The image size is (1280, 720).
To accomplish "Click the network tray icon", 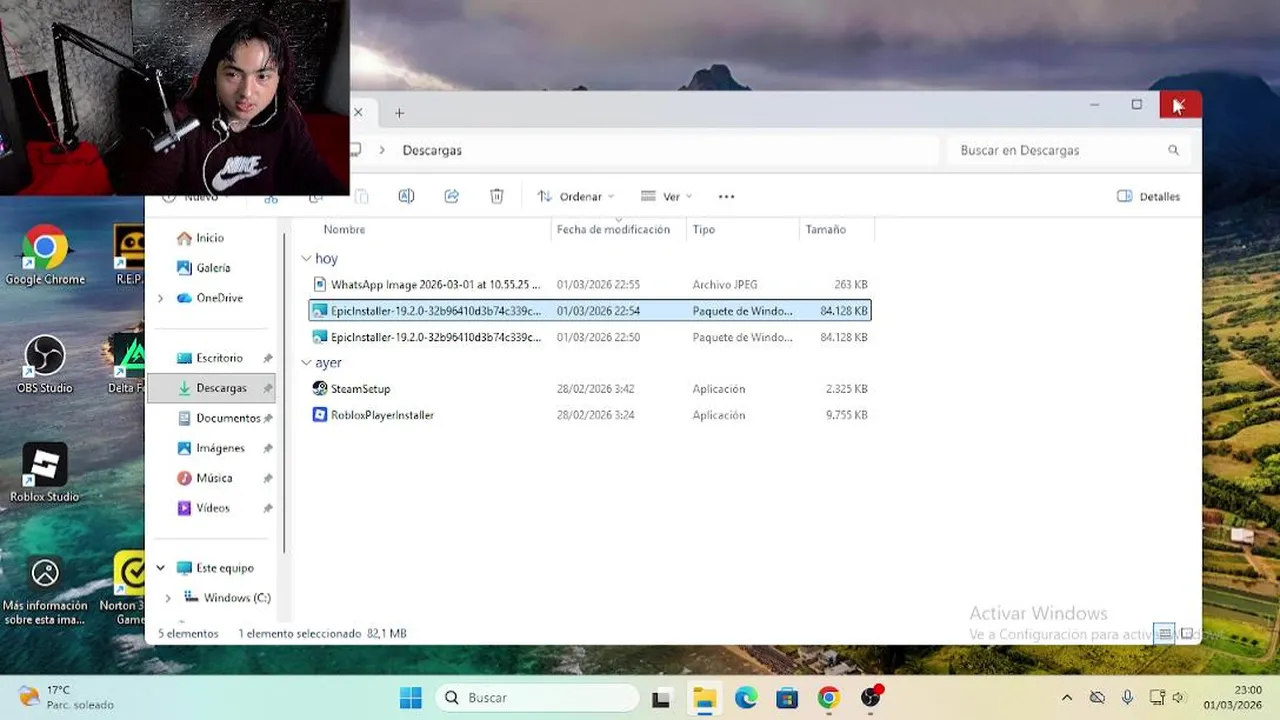I will pos(1157,698).
